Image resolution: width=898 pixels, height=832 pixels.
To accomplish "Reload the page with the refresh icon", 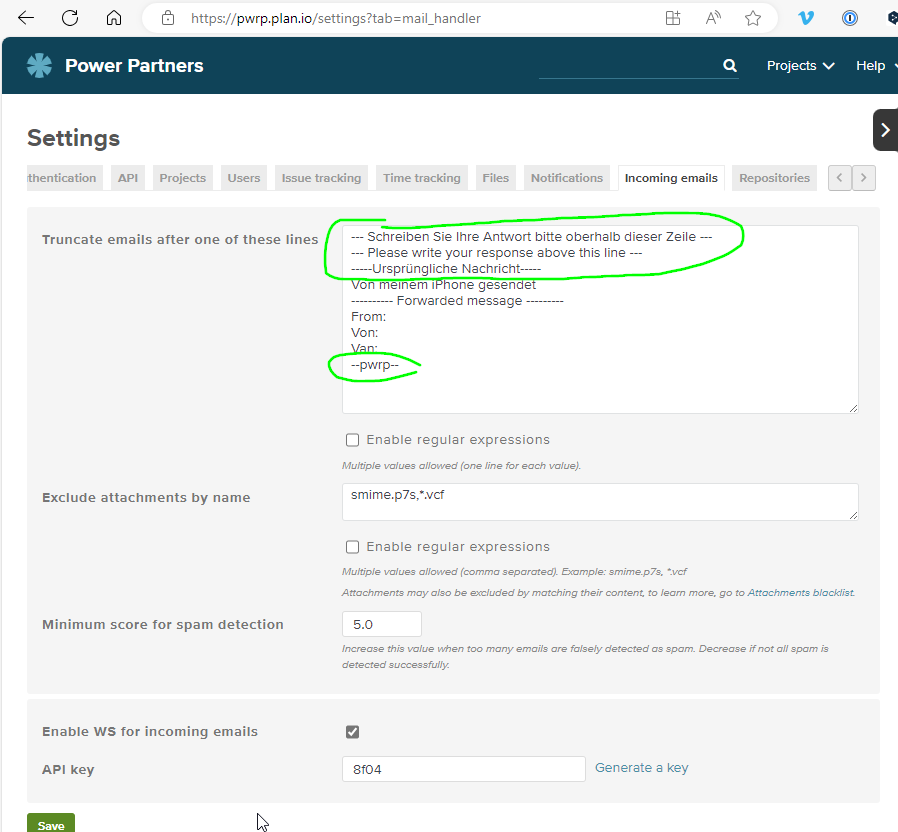I will 70,18.
